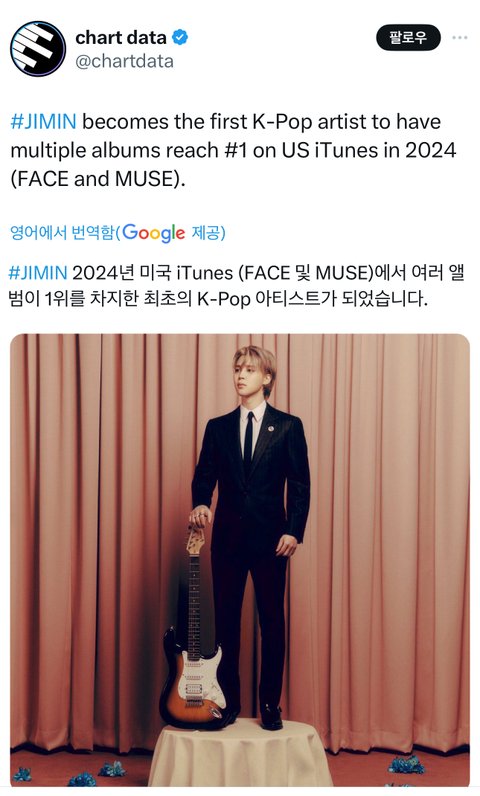Click the blue verified badge
This screenshot has width=480, height=796.
pos(180,37)
